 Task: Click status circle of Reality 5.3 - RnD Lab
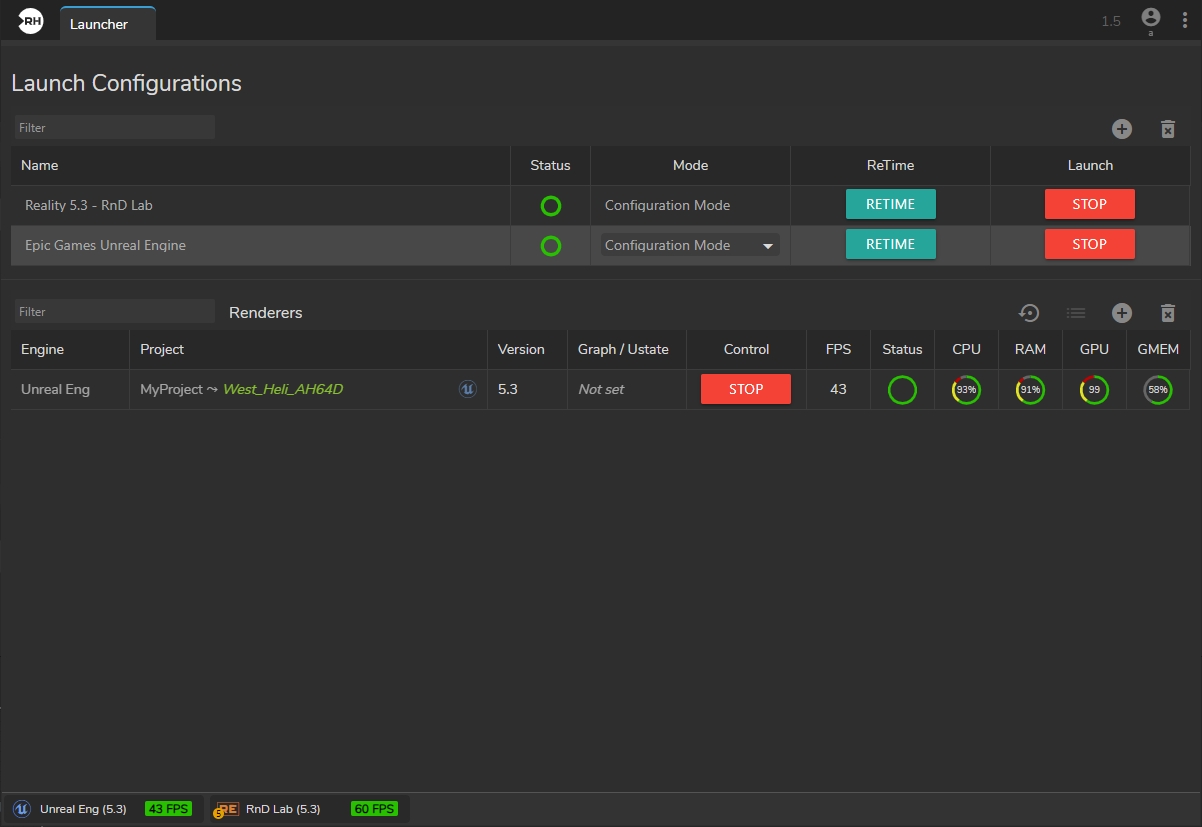(550, 206)
